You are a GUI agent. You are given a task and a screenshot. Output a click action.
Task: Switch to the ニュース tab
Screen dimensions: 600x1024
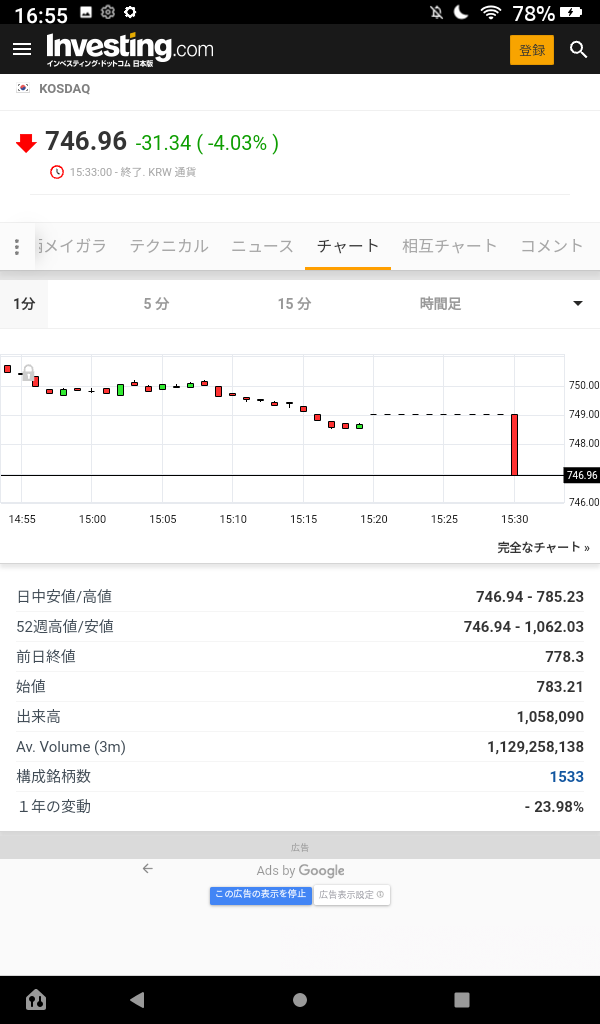(x=262, y=246)
